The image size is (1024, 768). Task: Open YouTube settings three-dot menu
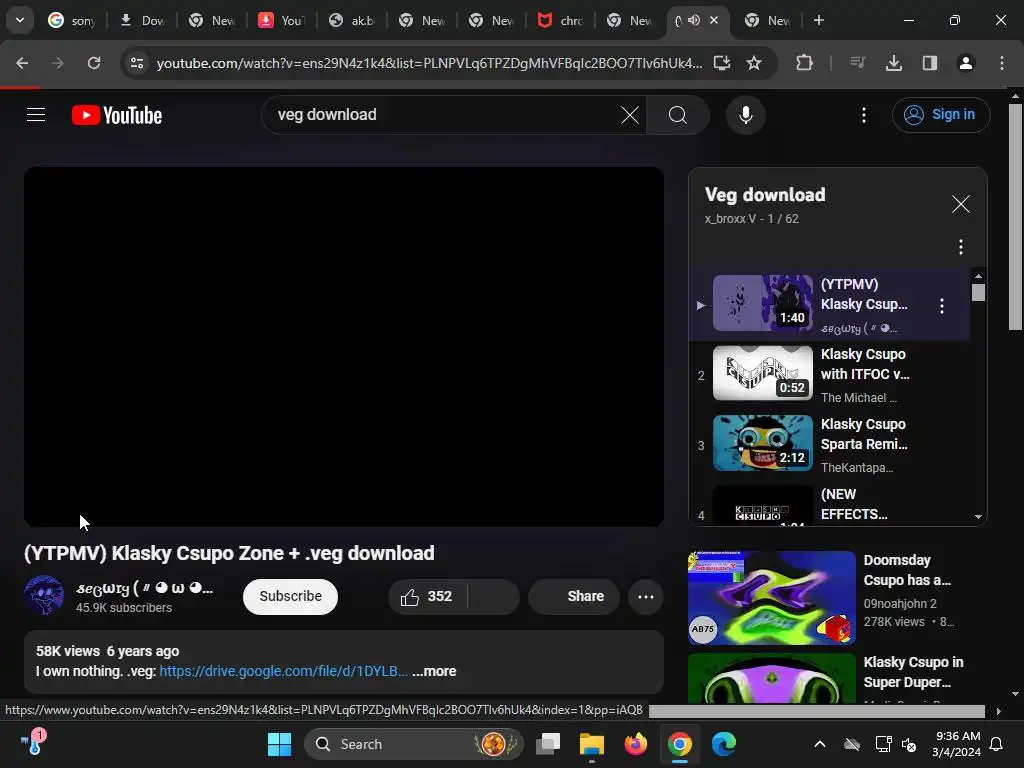pos(863,115)
